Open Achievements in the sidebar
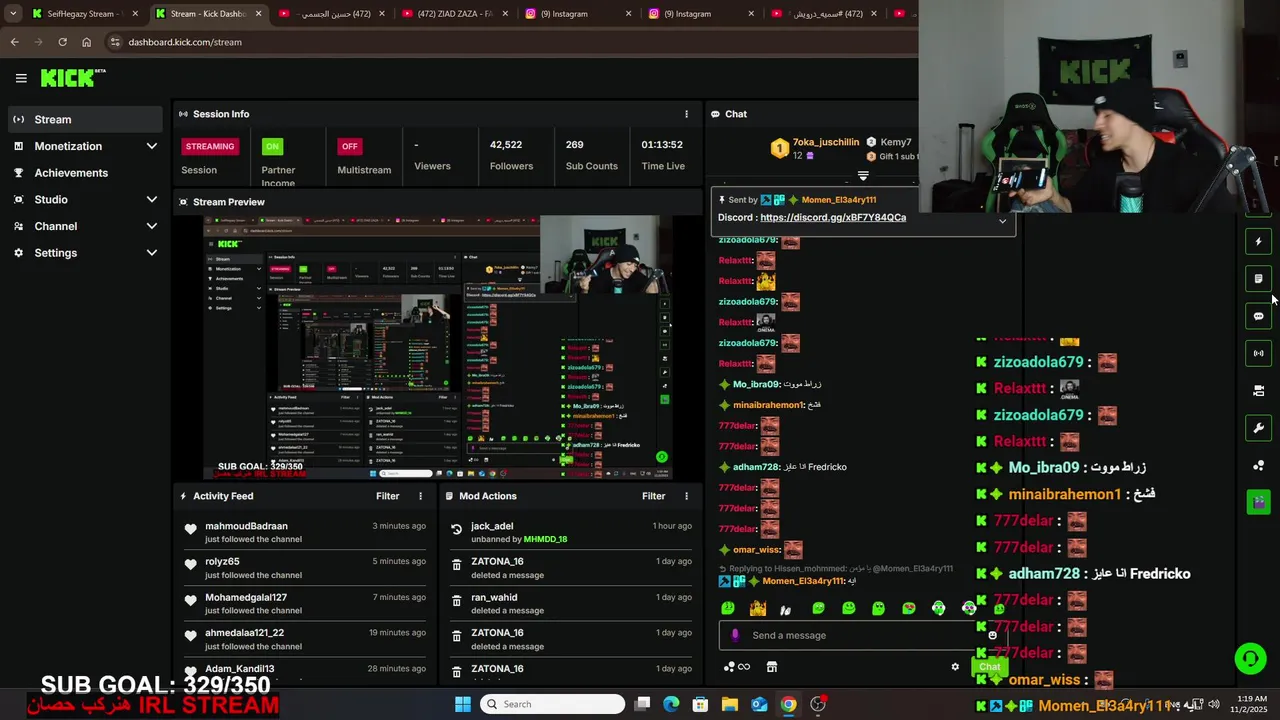Screen dimensions: 1280x720 click(84, 173)
